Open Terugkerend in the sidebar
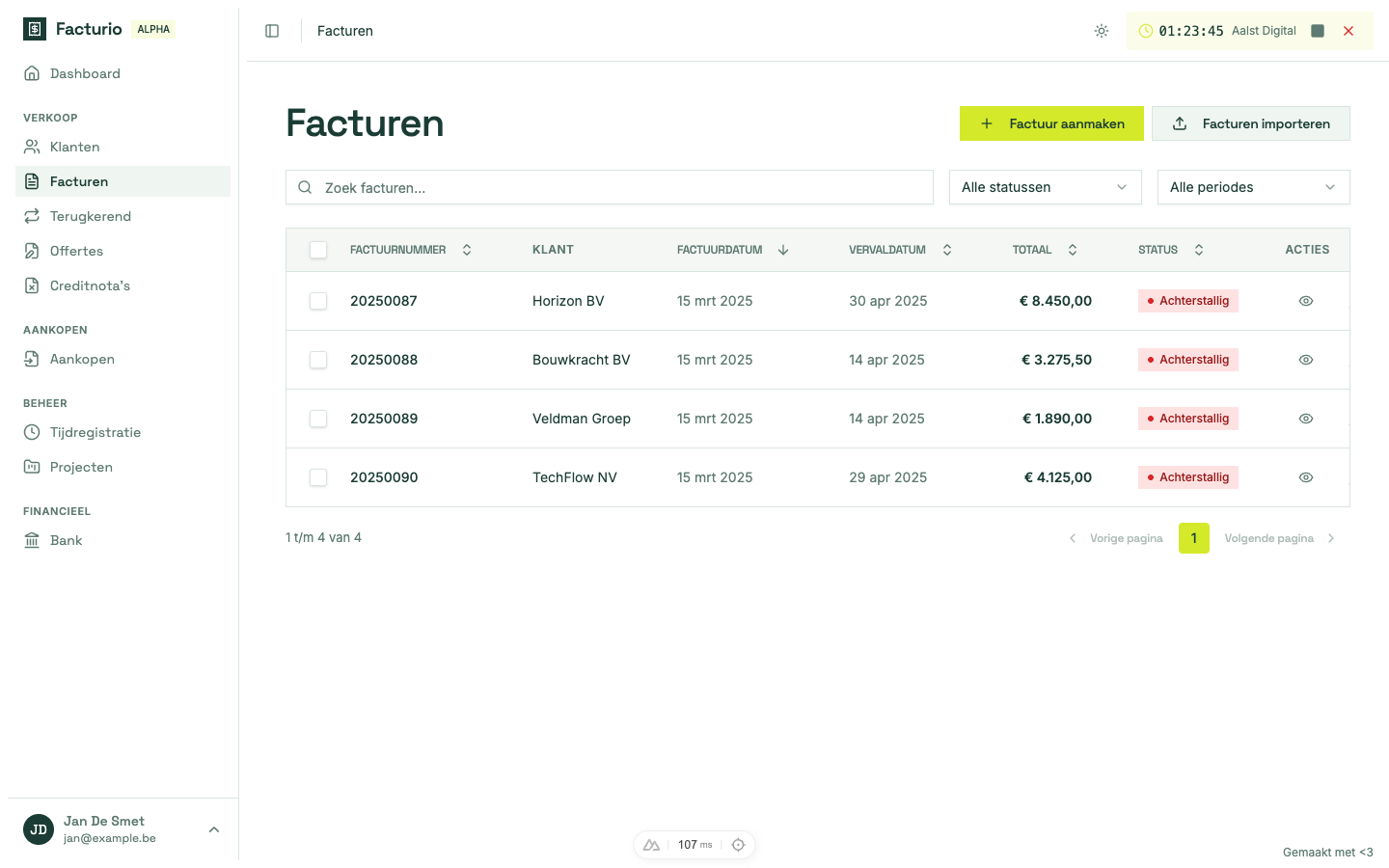This screenshot has width=1389, height=868. point(123,216)
